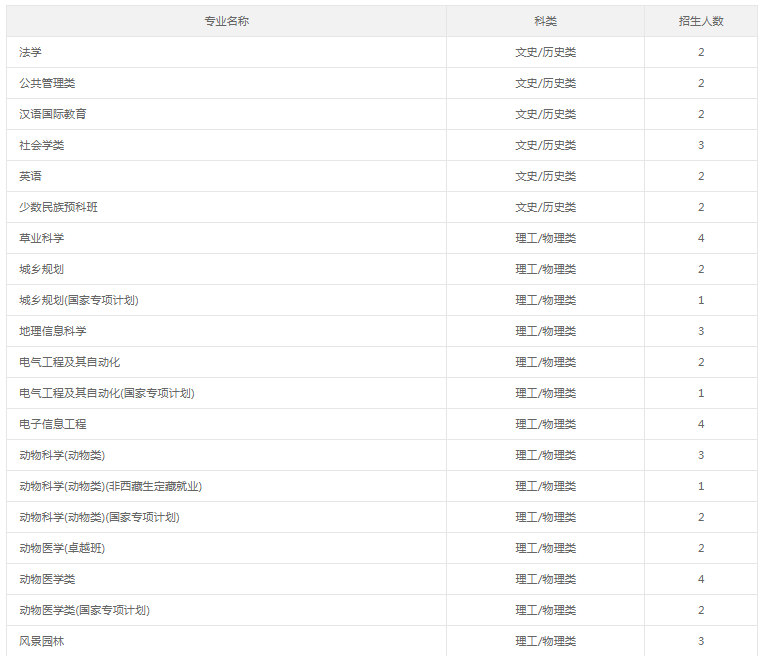The image size is (764, 656).
Task: Click 理工/物理类 in the 地理信息科学 row
Action: click(x=546, y=331)
